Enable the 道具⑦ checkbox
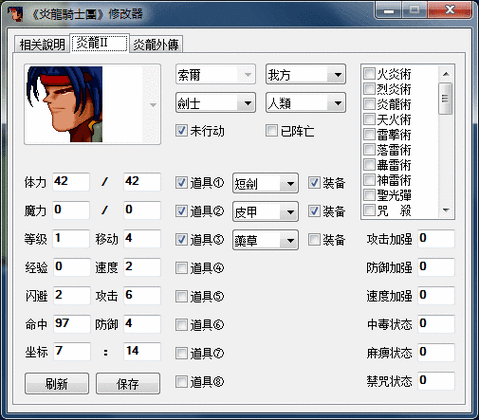The image size is (479, 420). click(182, 353)
